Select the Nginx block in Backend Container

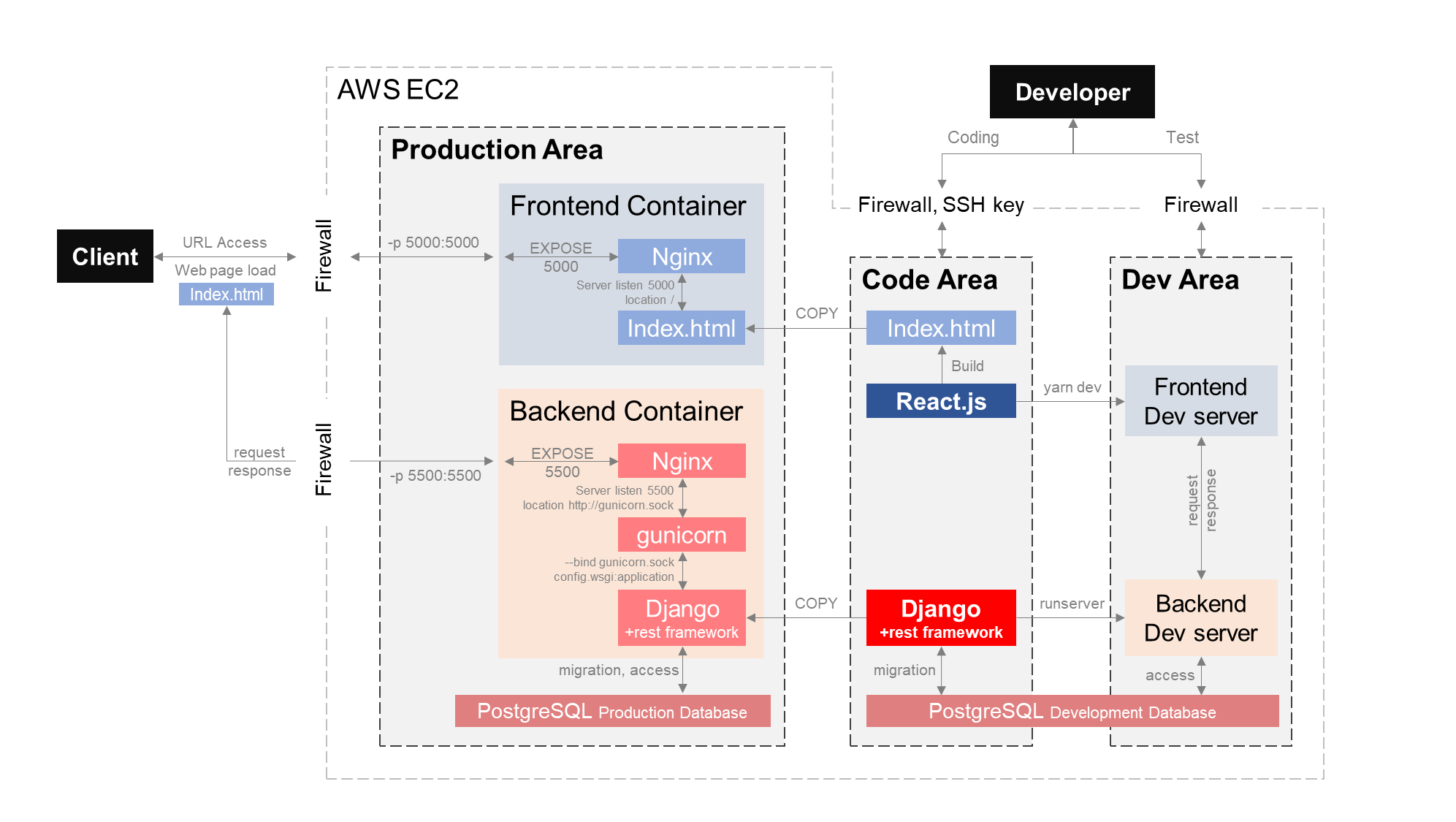tap(681, 461)
